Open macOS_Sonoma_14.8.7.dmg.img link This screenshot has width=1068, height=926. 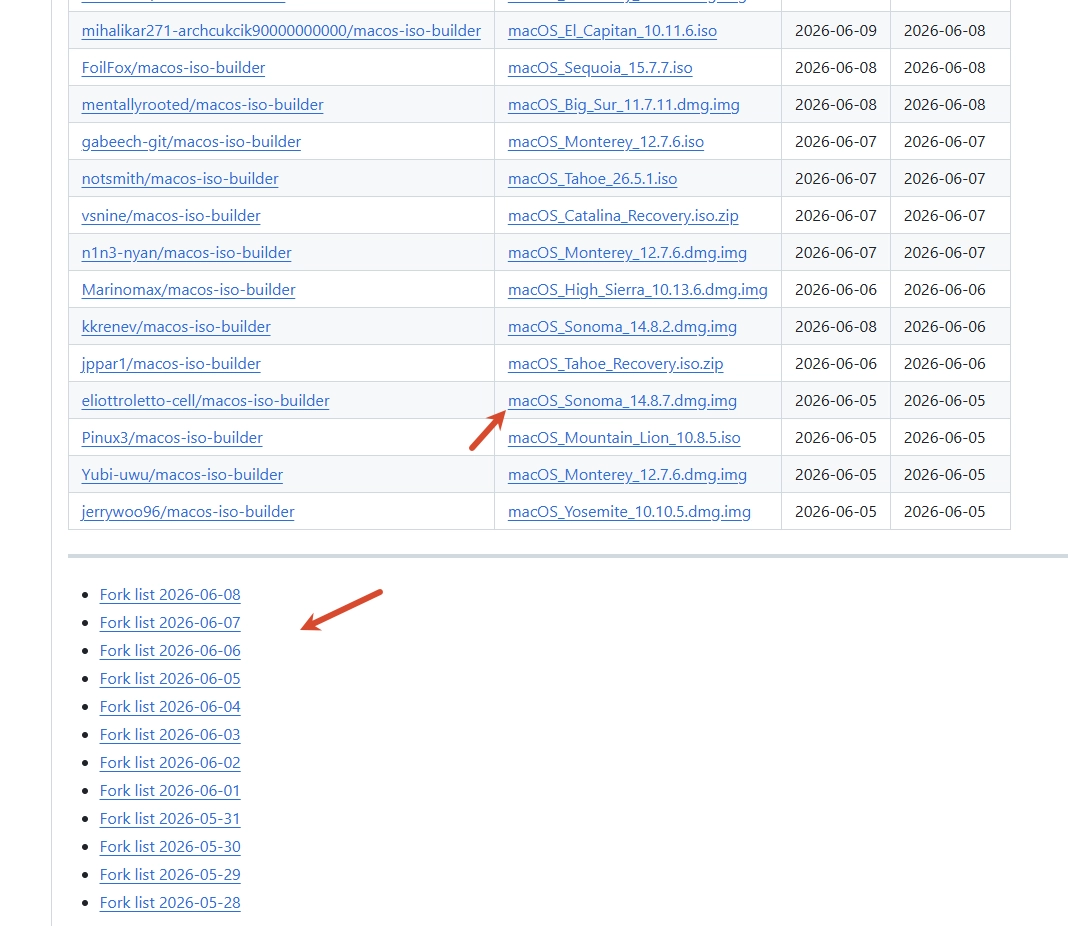point(622,400)
